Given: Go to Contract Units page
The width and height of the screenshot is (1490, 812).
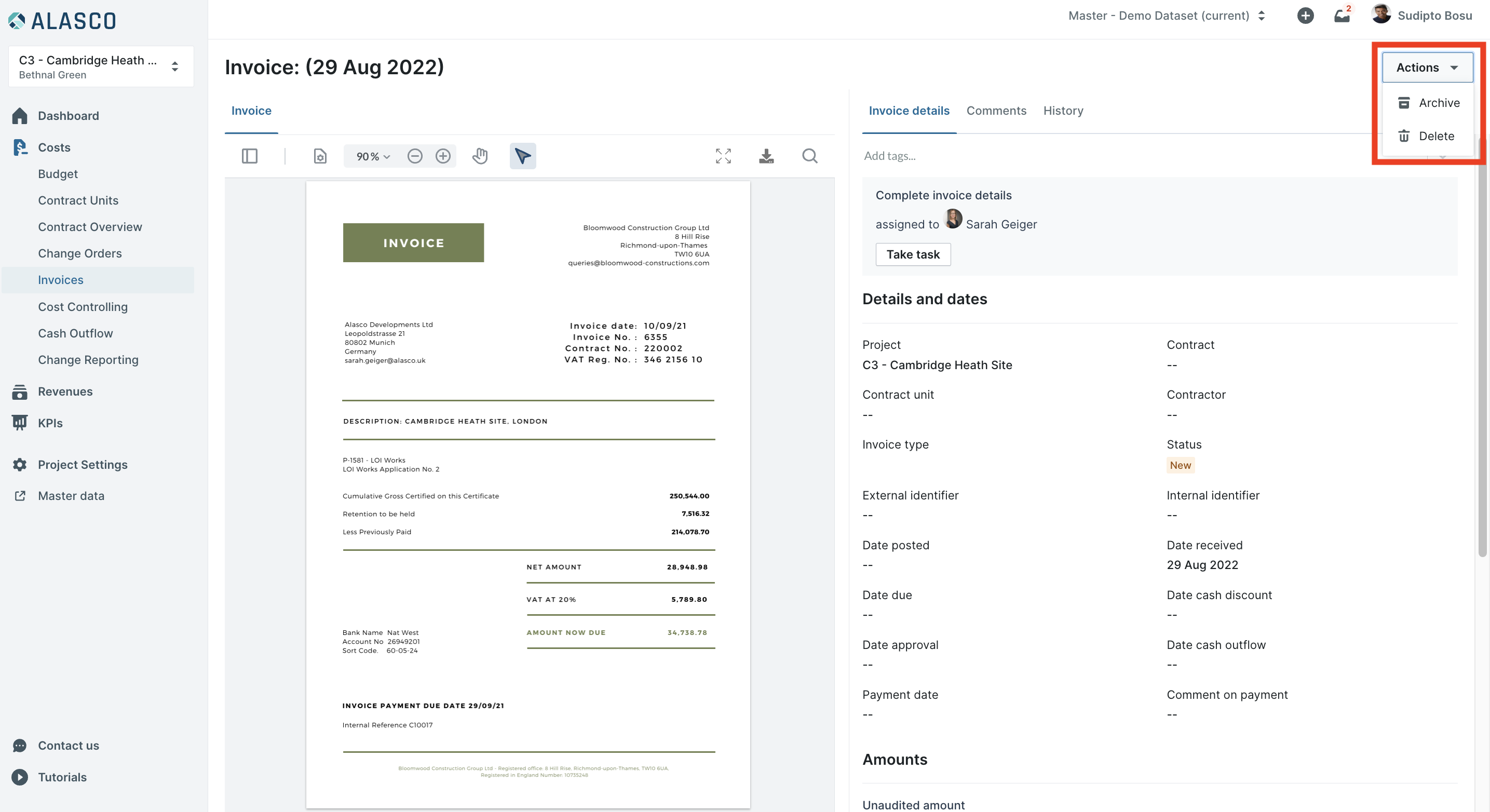Looking at the screenshot, I should pyautogui.click(x=78, y=201).
